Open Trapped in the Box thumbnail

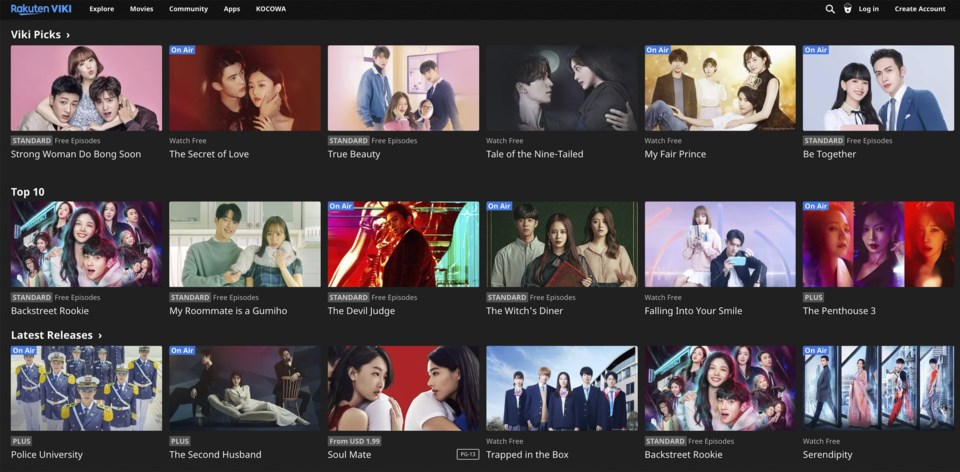[561, 388]
